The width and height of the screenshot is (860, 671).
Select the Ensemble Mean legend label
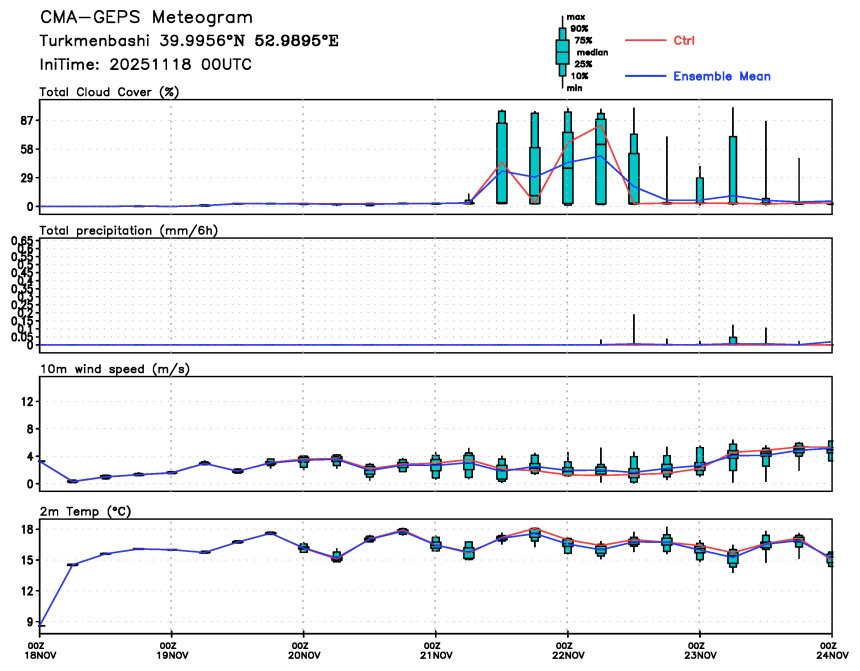721,76
